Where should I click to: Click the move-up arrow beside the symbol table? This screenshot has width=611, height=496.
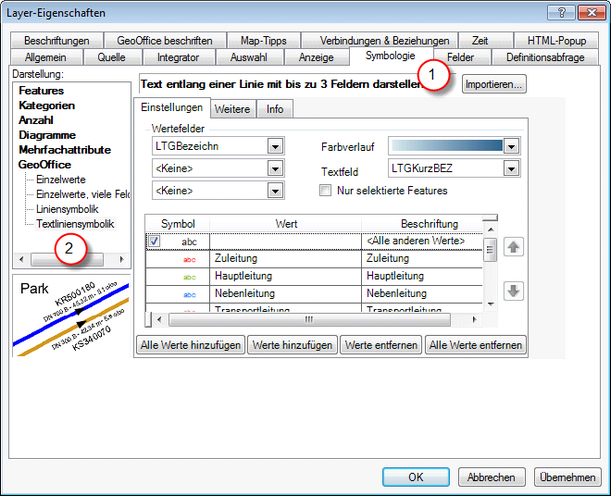coord(511,246)
